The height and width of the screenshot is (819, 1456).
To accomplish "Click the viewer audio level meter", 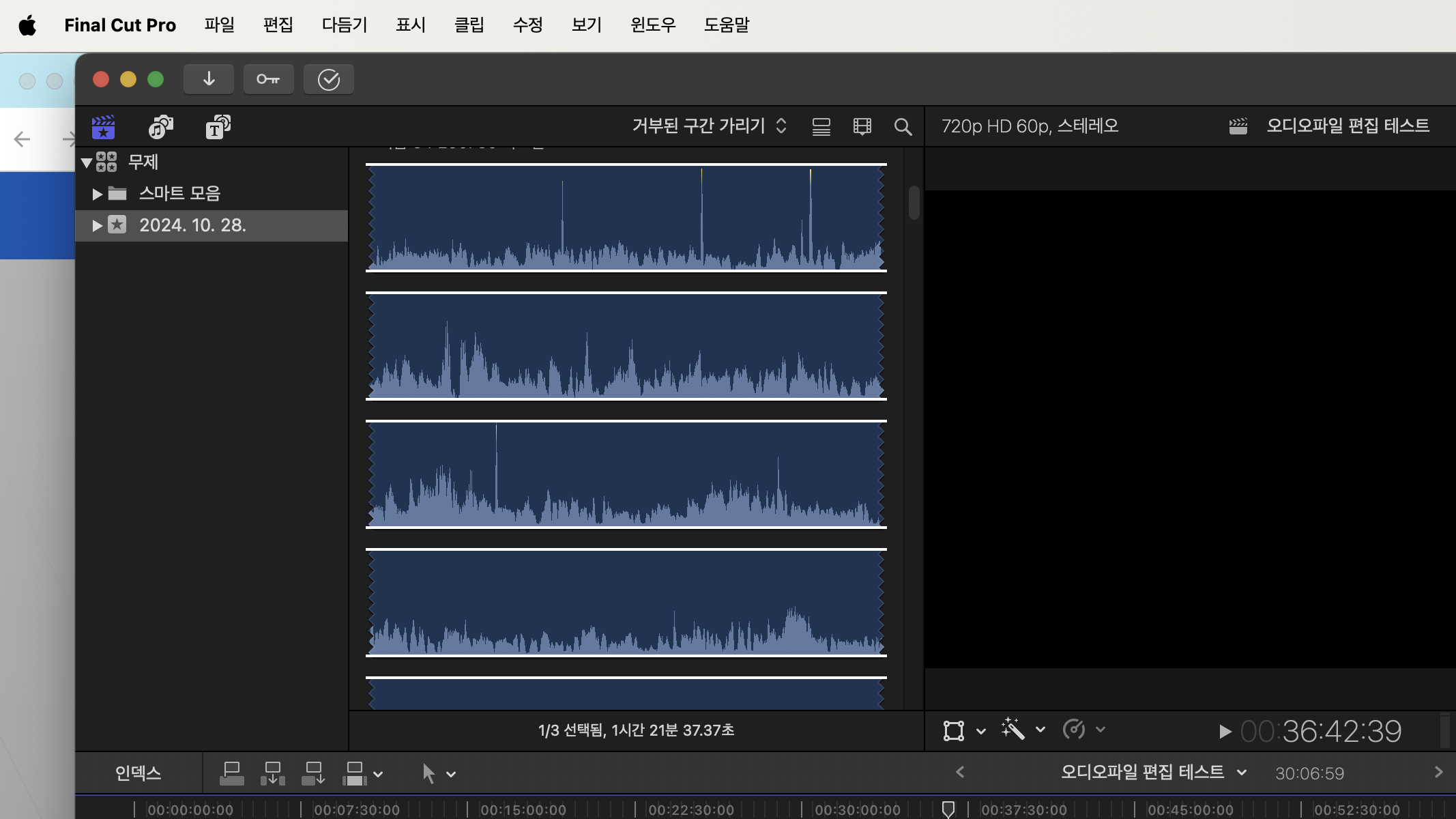I will pos(1445,731).
